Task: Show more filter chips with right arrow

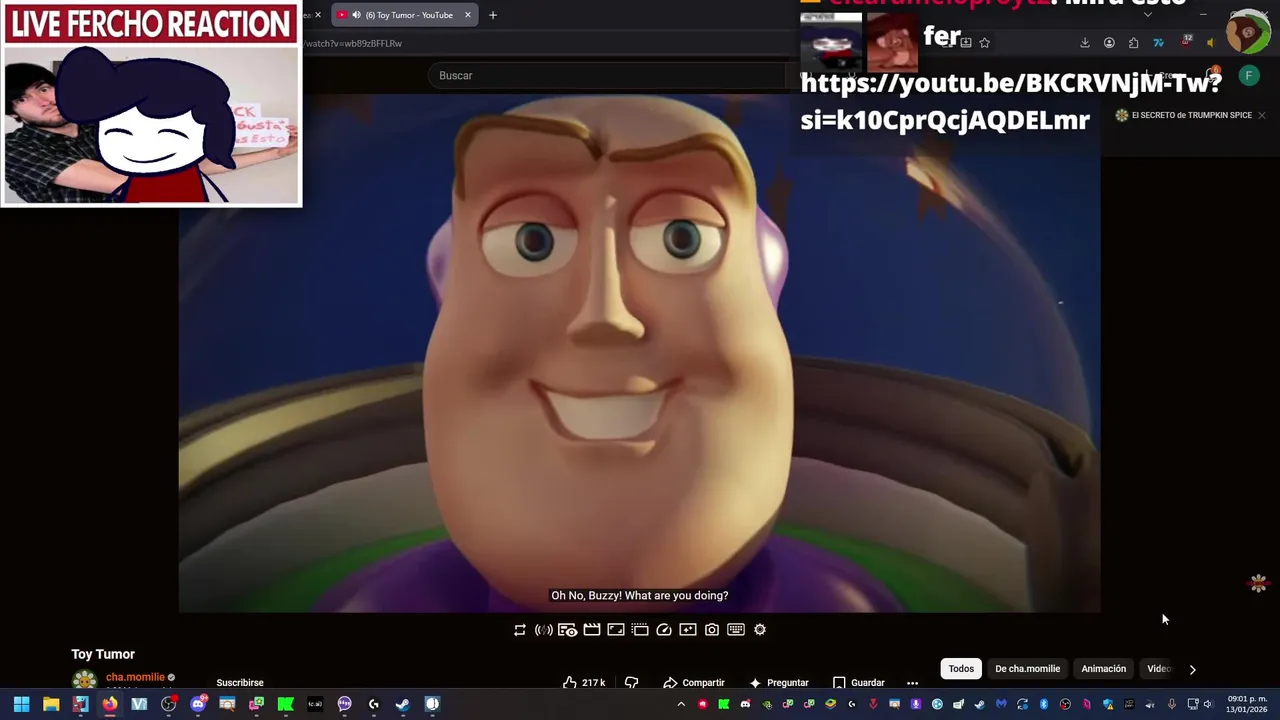Action: coord(1192,669)
